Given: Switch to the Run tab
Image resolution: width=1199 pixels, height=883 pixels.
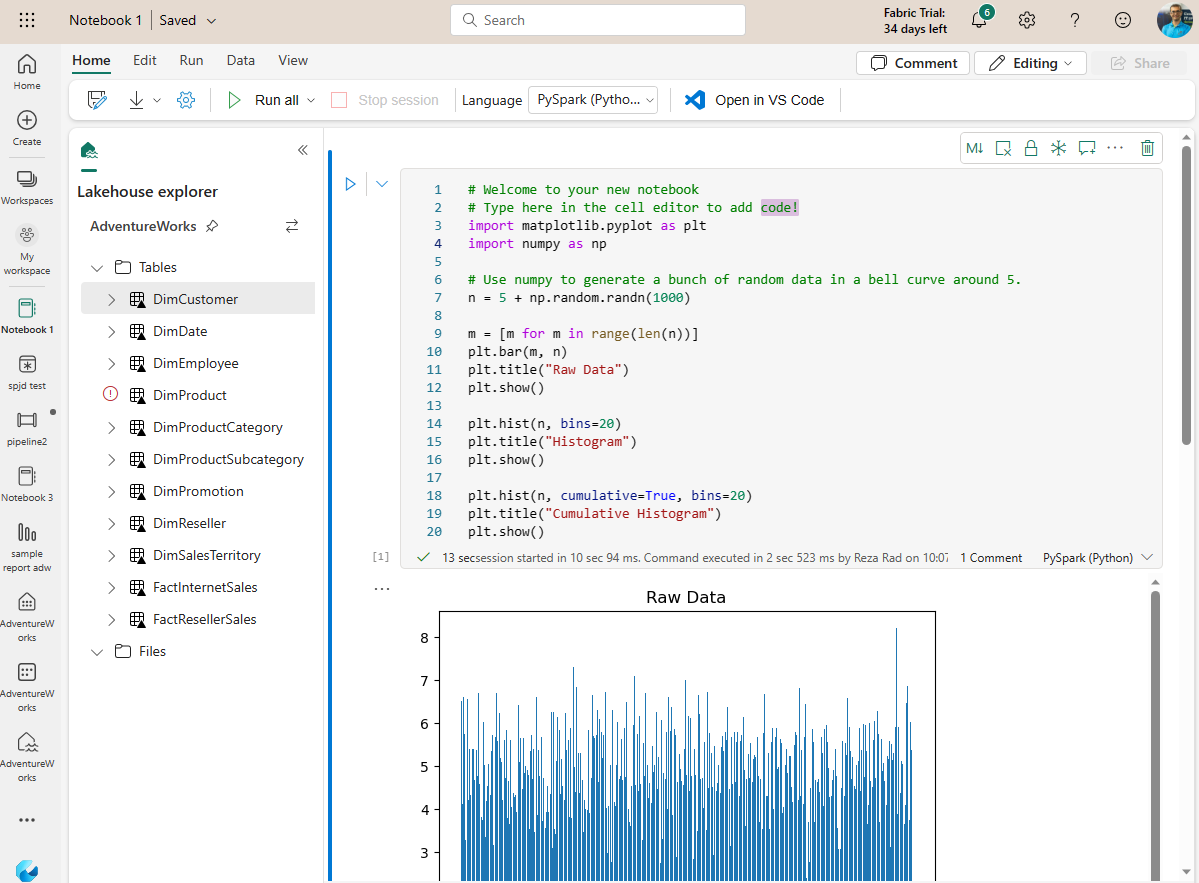Looking at the screenshot, I should 191,60.
